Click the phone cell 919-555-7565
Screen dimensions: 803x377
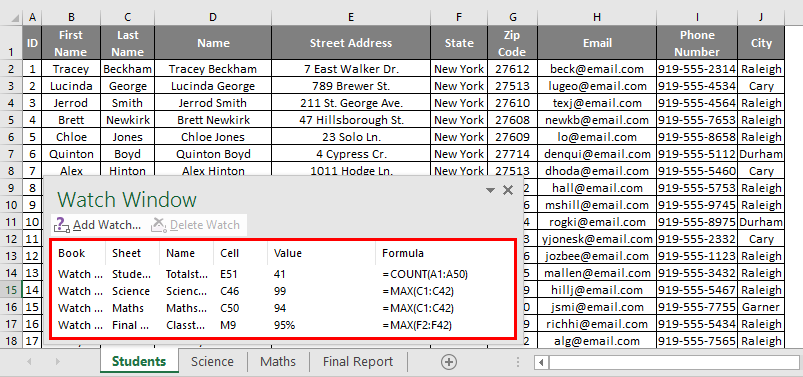[697, 341]
